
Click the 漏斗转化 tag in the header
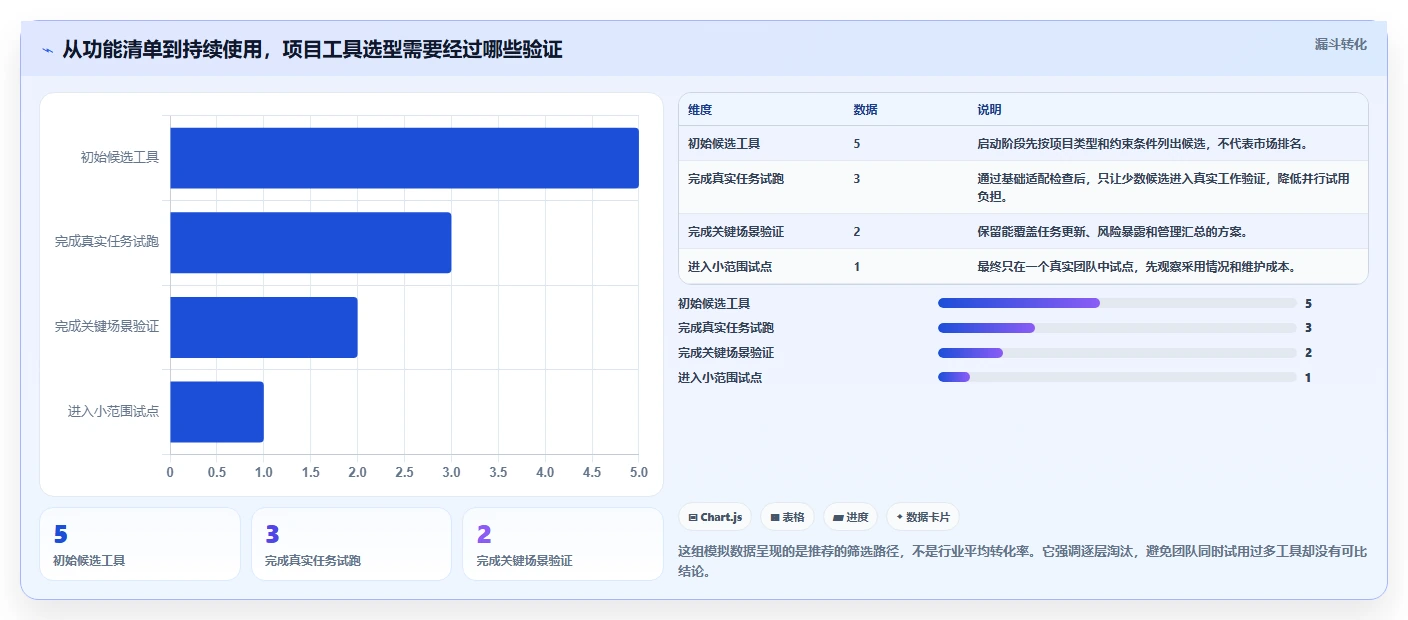coord(1340,44)
